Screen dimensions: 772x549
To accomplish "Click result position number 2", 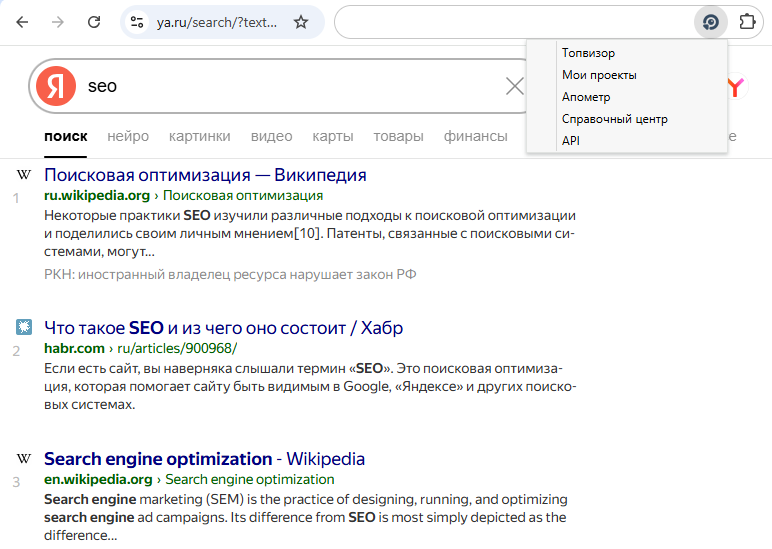I will coord(16,351).
